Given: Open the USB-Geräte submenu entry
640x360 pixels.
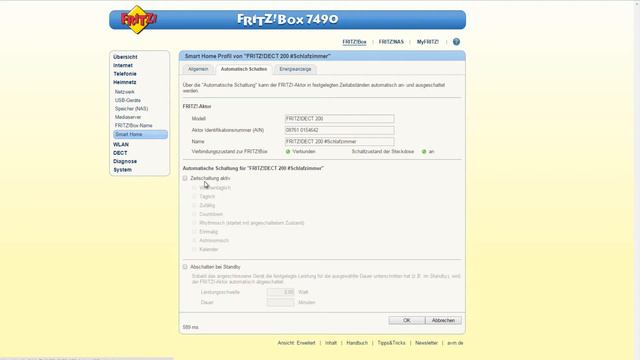Looking at the screenshot, I should tap(128, 100).
